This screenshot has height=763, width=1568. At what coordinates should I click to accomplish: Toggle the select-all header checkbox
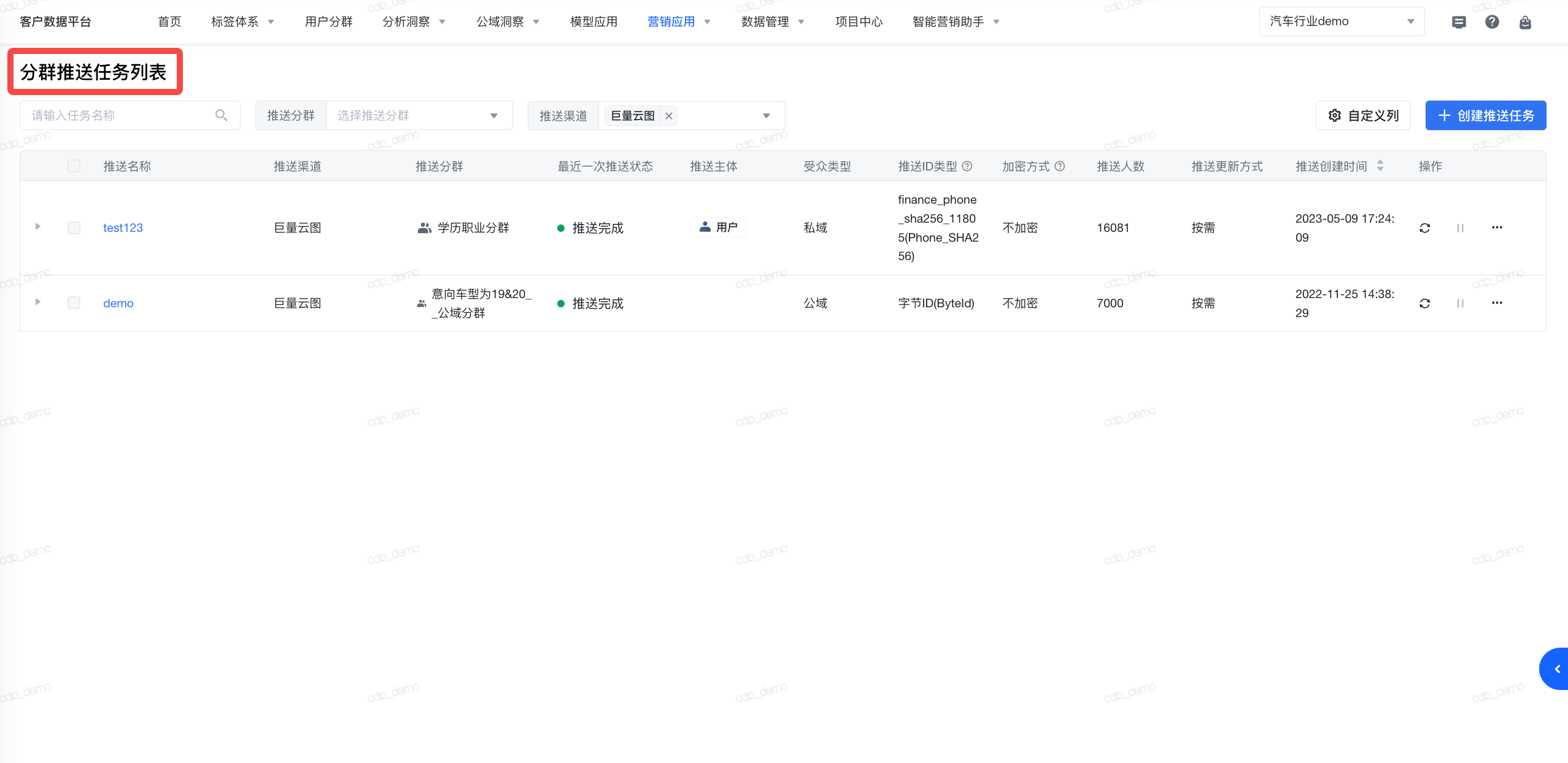74,166
